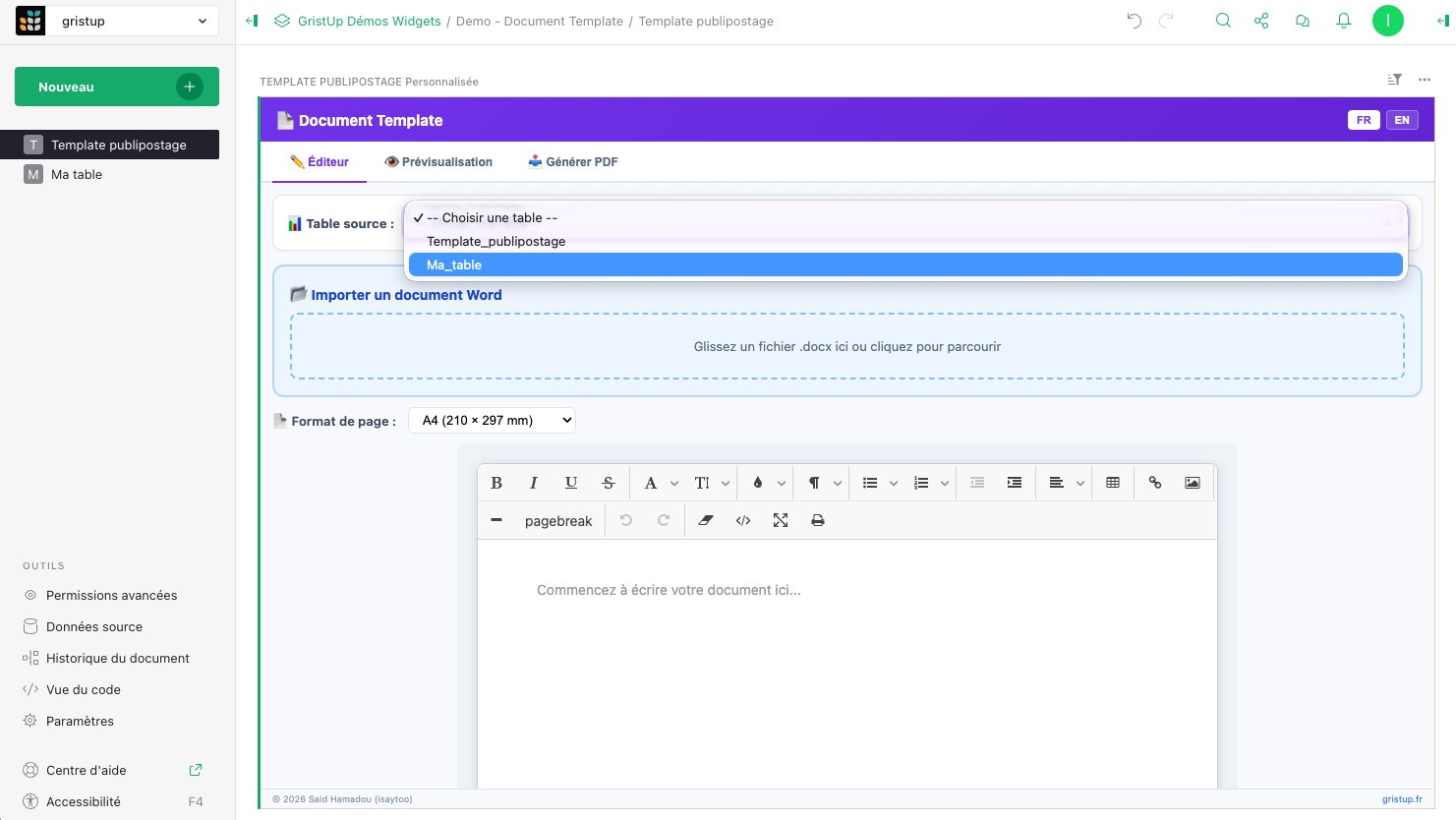Open the gristup.fr footer link
Screen dimensions: 1456x820
[x=1402, y=799]
